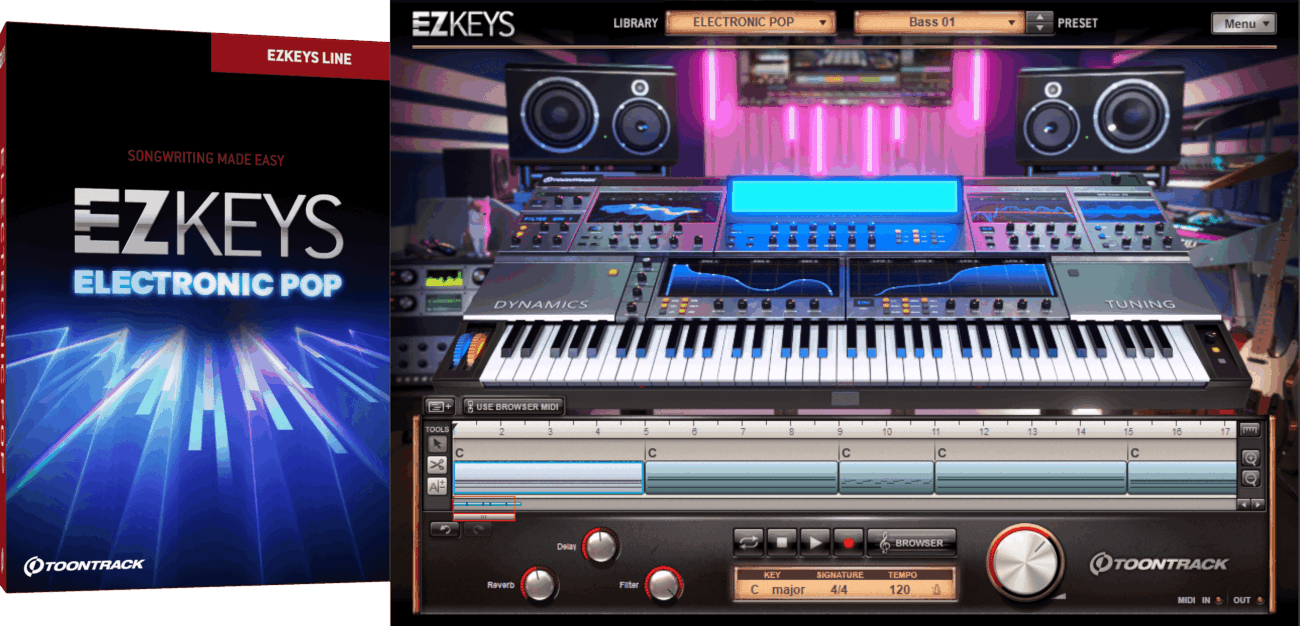This screenshot has width=1300, height=626.
Task: Adjust the Delay knob
Action: pyautogui.click(x=600, y=546)
